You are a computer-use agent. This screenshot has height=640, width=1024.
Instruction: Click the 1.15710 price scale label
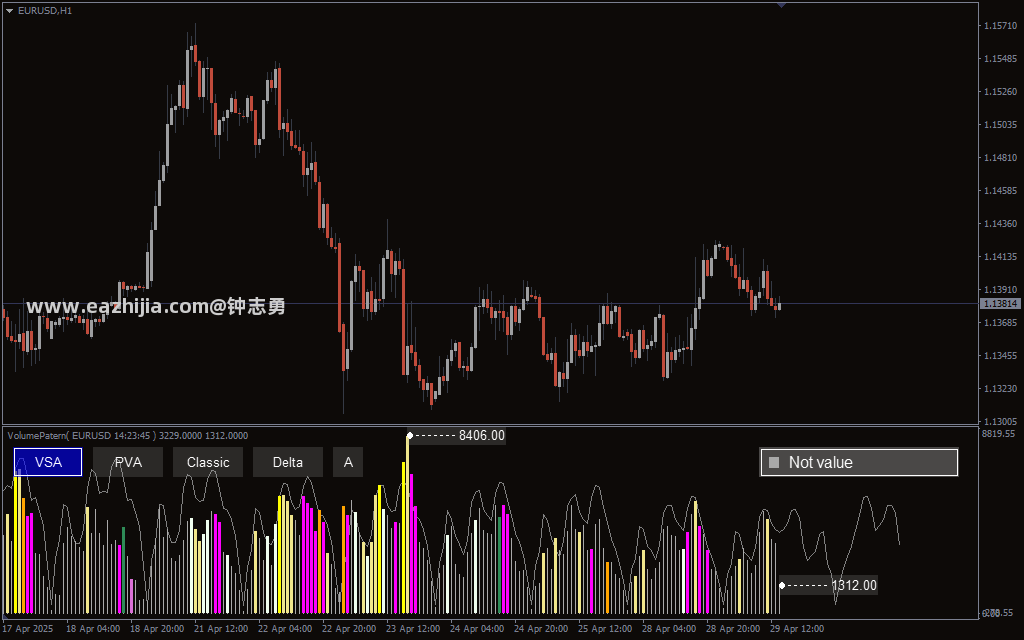[x=1000, y=25]
